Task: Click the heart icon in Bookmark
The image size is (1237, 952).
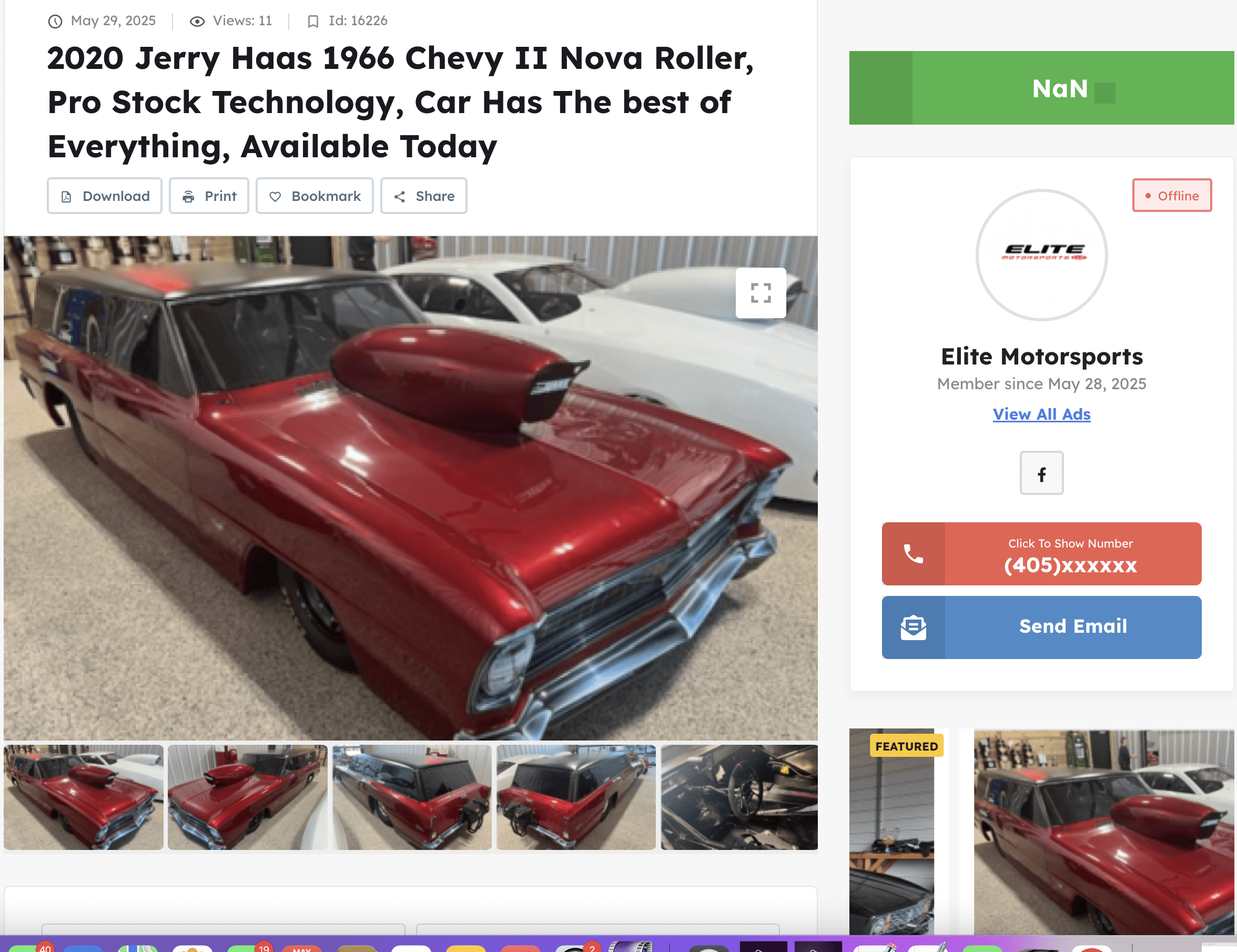Action: pyautogui.click(x=275, y=197)
